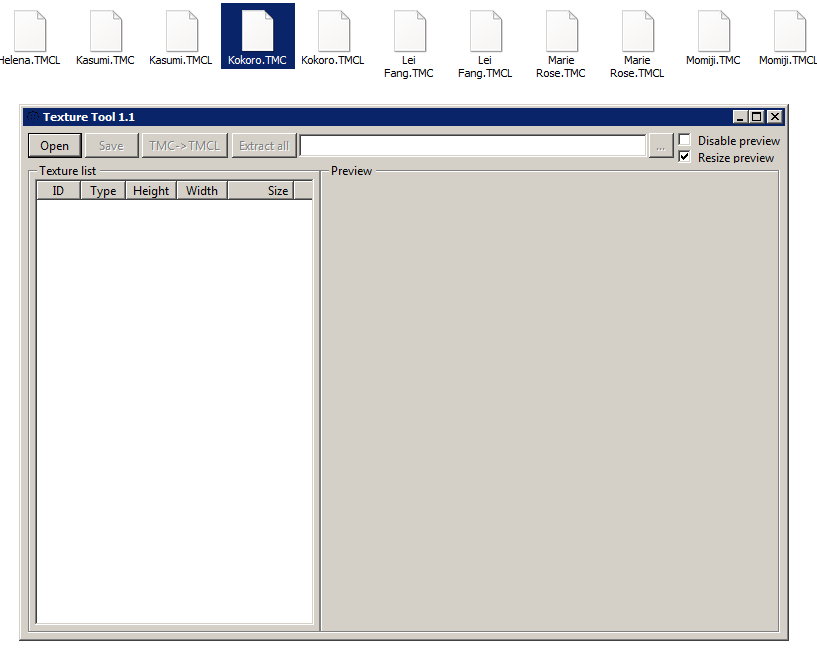Click the file path text field
This screenshot has width=817, height=667.
point(472,146)
